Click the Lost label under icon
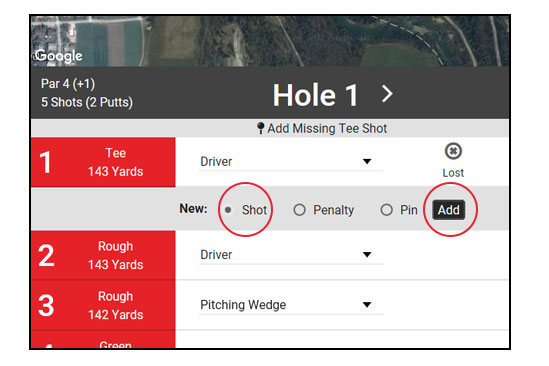549x366 pixels. (453, 173)
